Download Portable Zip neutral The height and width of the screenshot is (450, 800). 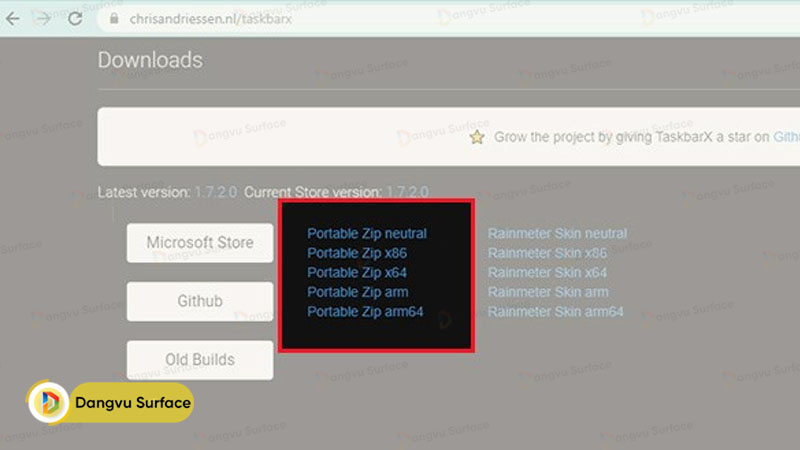(367, 234)
